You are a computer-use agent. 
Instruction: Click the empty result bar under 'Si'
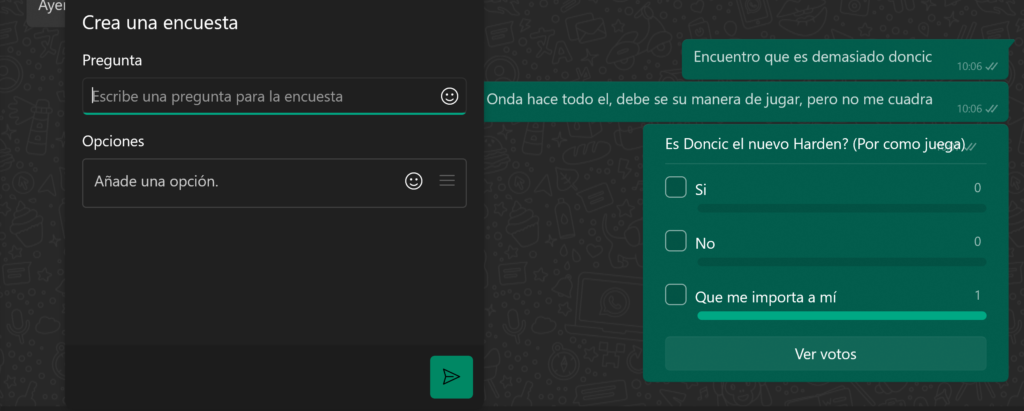(x=841, y=208)
